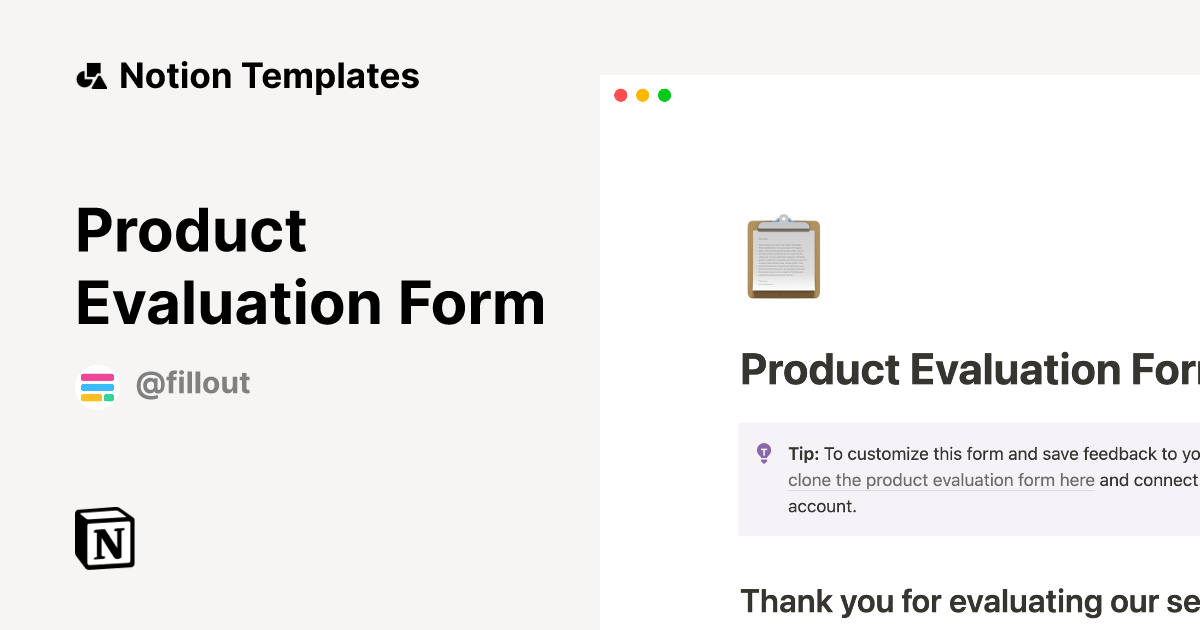
Task: Click the red traffic light button
Action: pos(621,95)
